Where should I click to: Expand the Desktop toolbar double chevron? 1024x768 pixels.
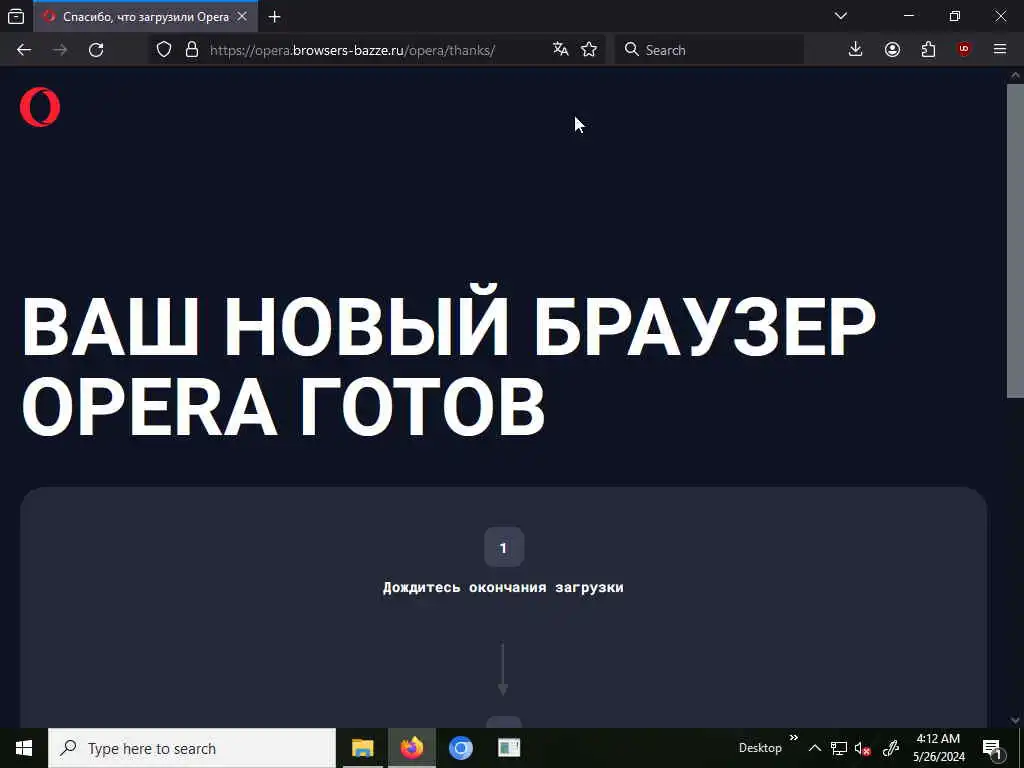click(x=793, y=738)
